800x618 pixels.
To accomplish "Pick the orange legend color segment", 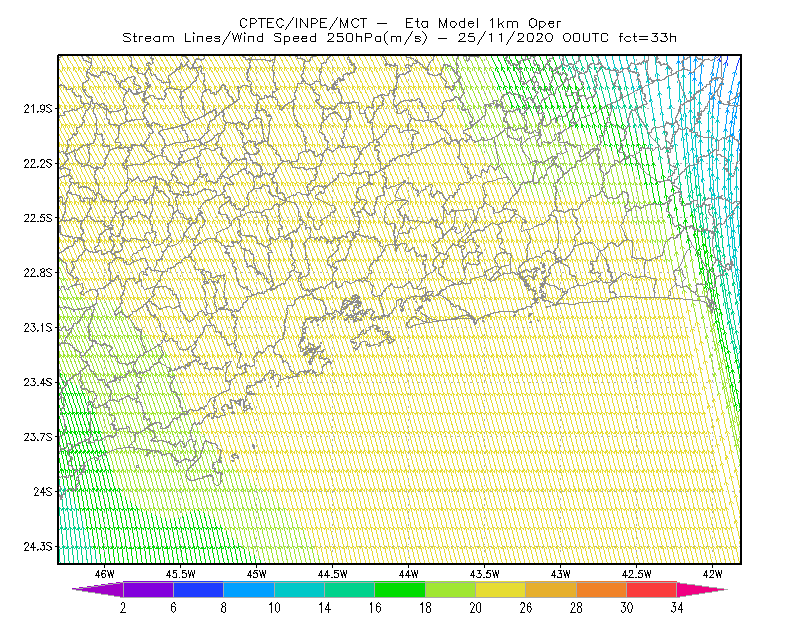I will point(602,589).
